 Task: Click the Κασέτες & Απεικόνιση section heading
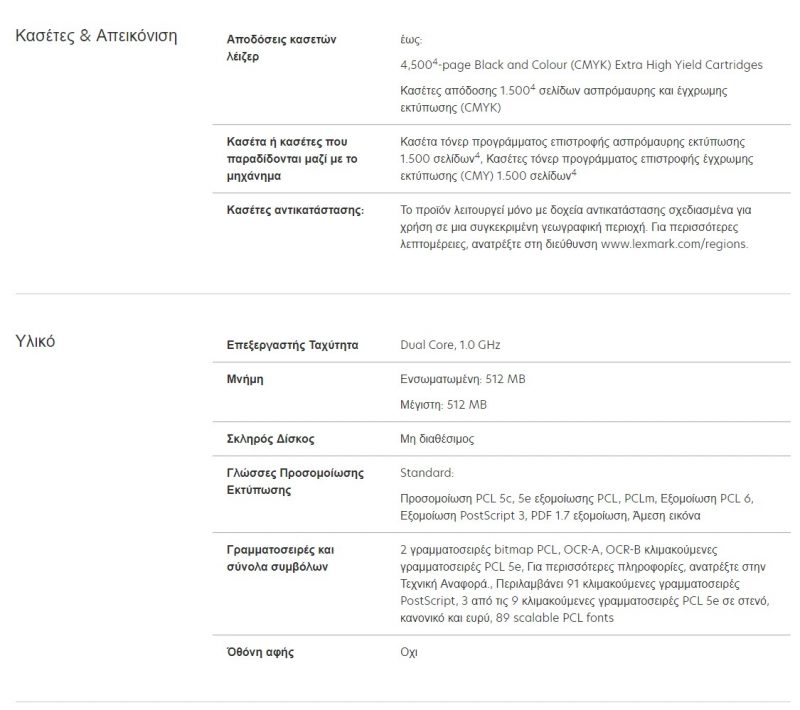point(96,36)
